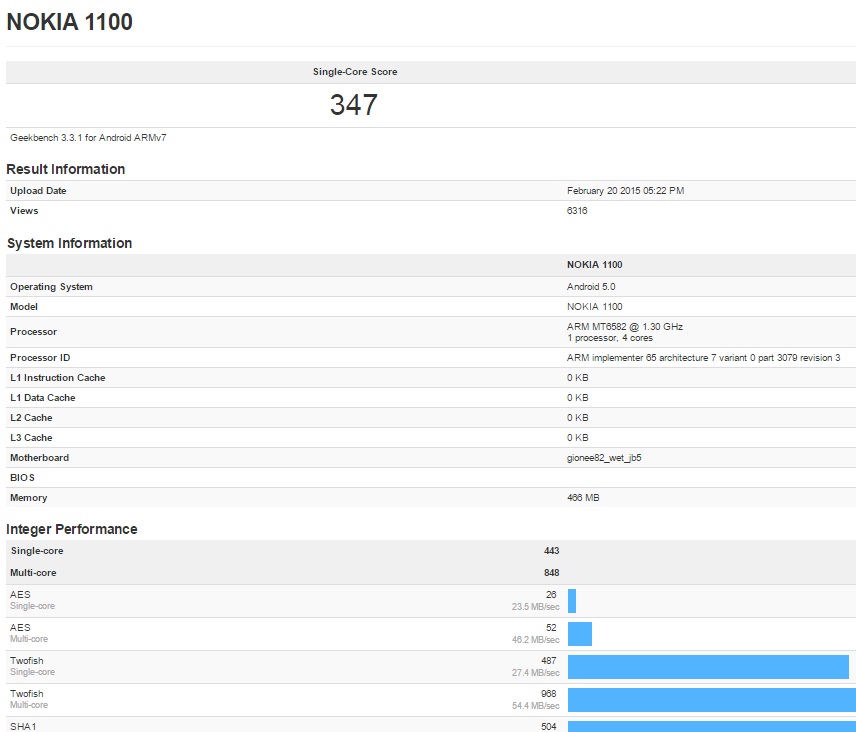Select the Processor ID row label
The width and height of the screenshot is (856, 732).
point(40,358)
